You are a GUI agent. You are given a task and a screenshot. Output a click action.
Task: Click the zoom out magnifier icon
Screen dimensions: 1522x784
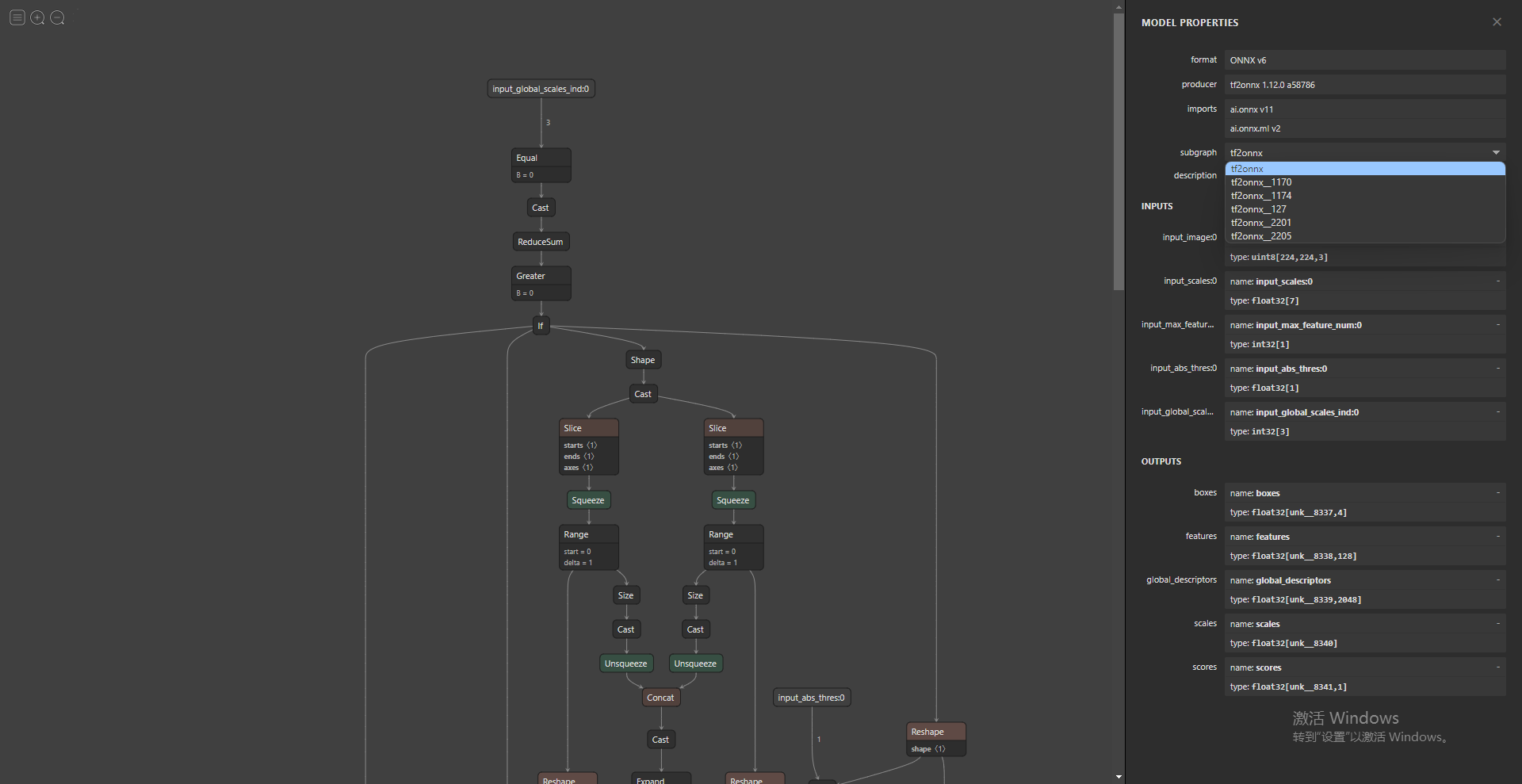(x=57, y=17)
